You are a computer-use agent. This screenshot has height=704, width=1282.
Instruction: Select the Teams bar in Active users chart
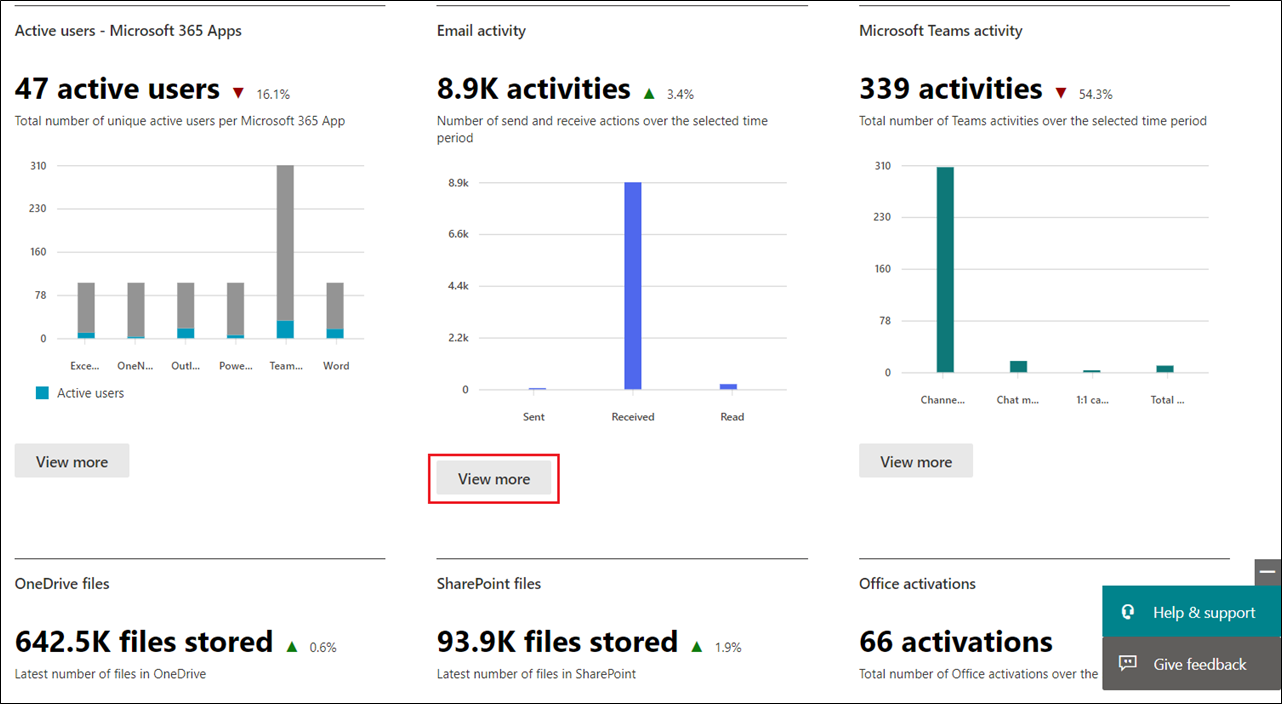pyautogui.click(x=285, y=251)
